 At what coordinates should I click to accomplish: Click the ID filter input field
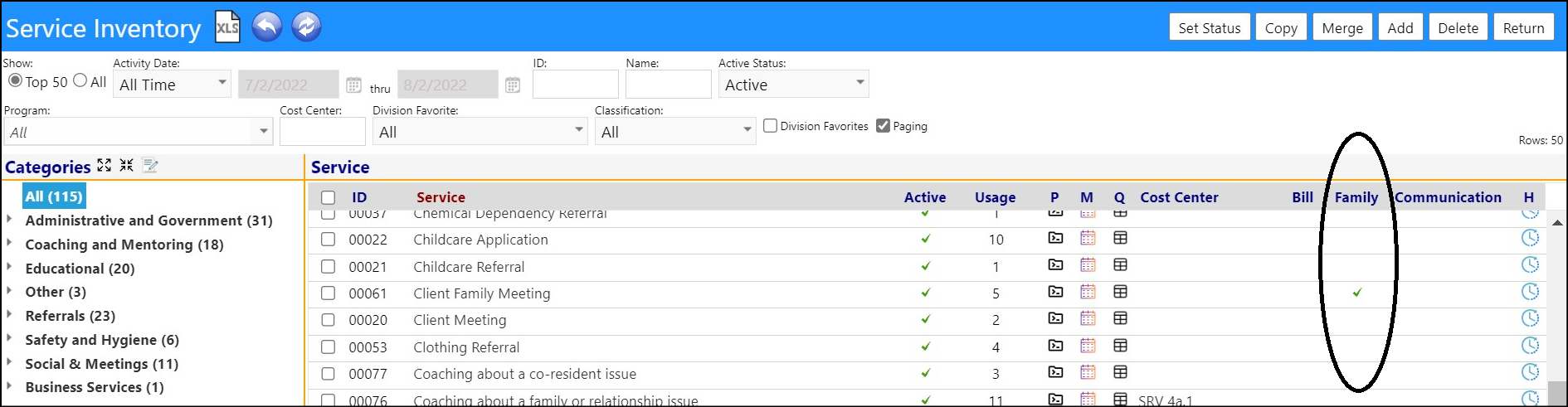tap(575, 84)
